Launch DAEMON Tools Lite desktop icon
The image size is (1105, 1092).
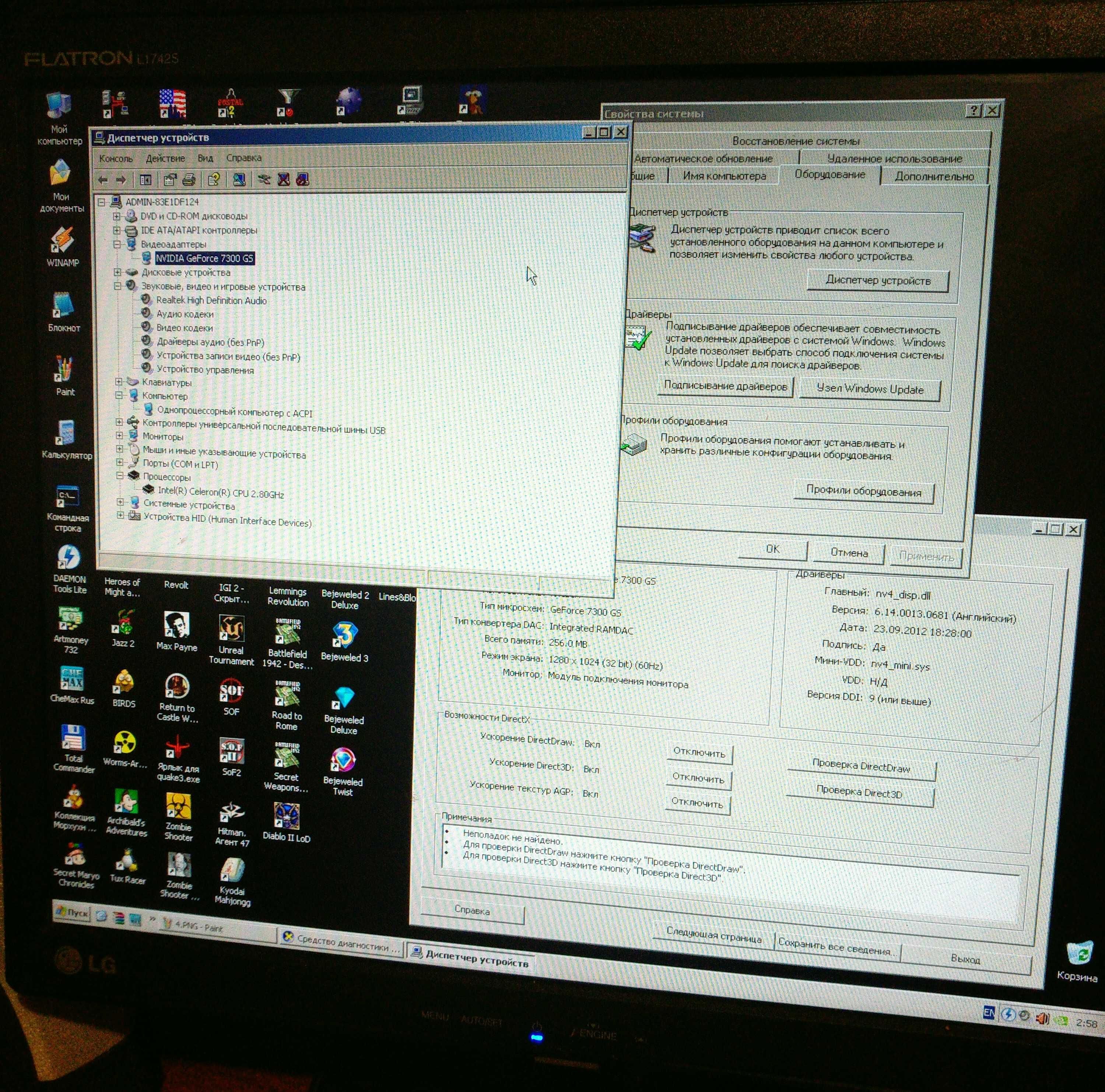pyautogui.click(x=69, y=570)
